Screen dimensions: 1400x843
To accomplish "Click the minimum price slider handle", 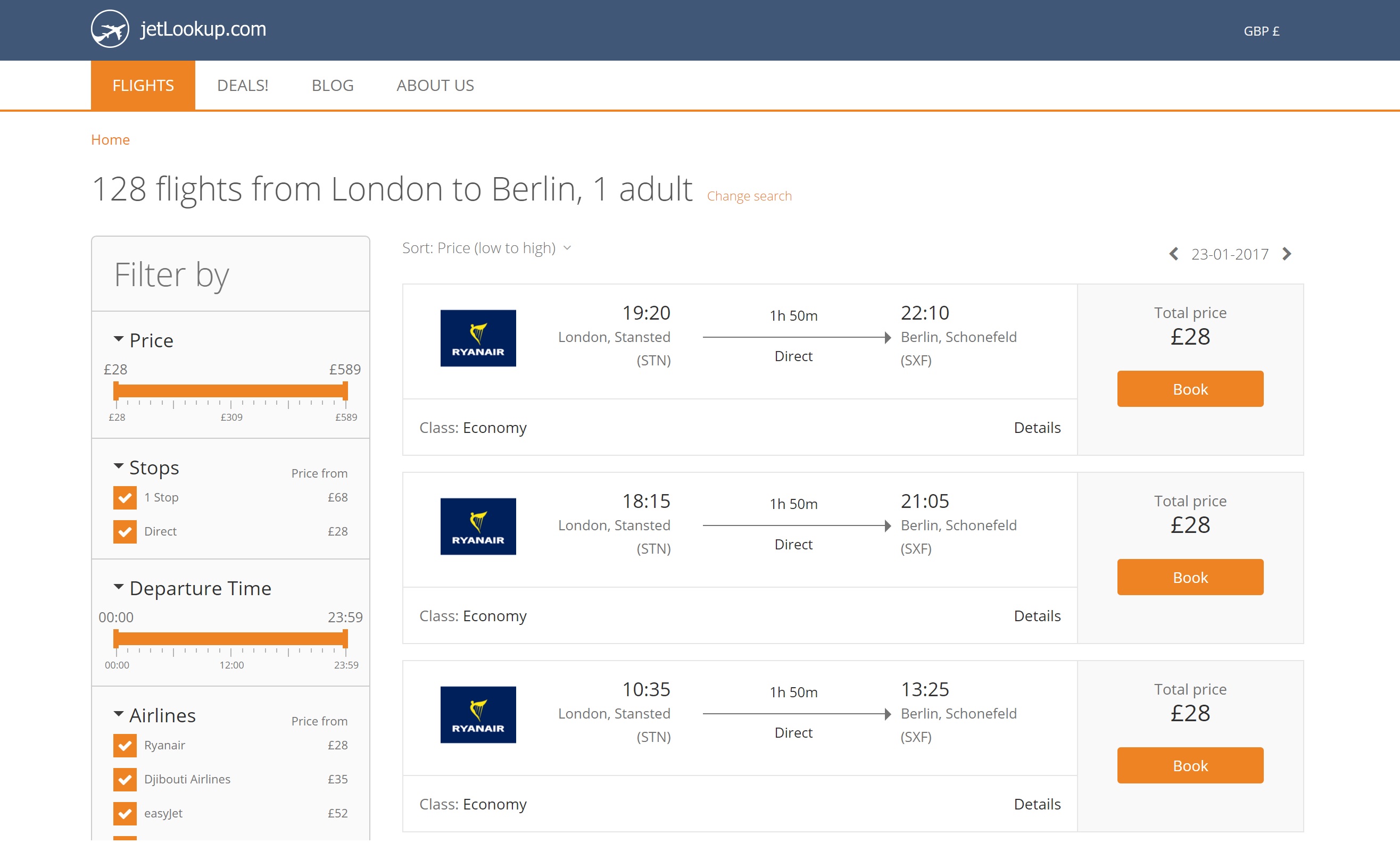I will pyautogui.click(x=116, y=391).
